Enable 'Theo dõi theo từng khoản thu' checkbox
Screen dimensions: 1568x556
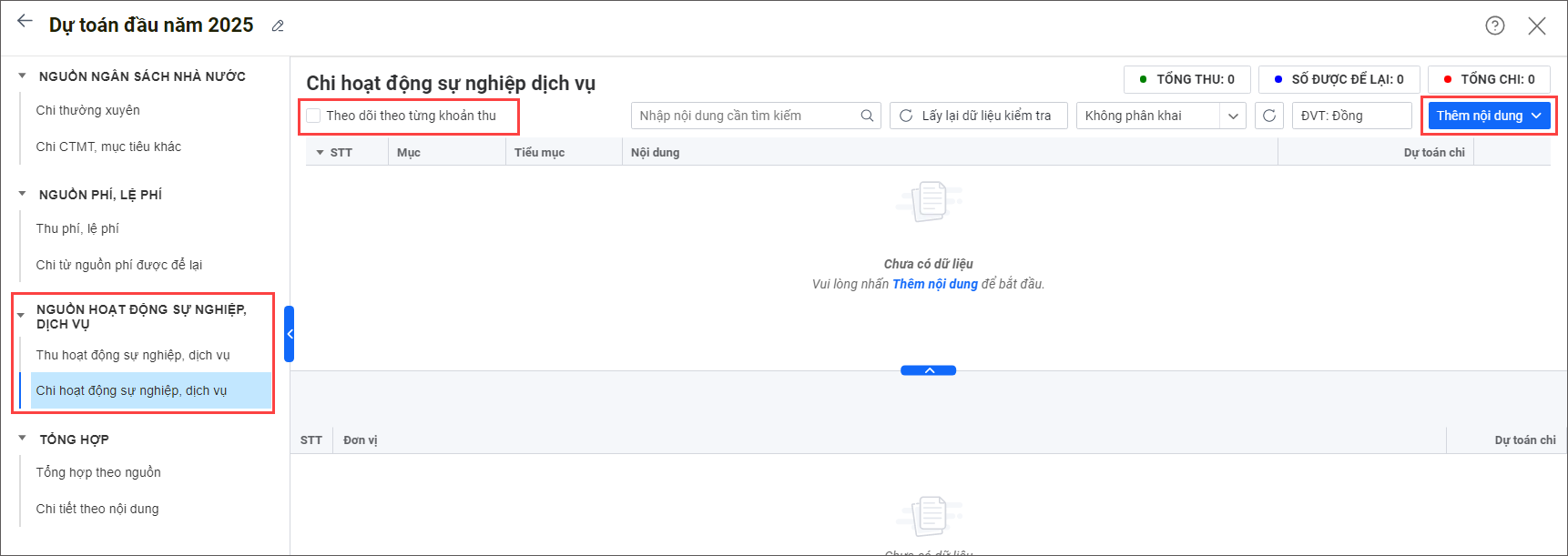(x=314, y=116)
